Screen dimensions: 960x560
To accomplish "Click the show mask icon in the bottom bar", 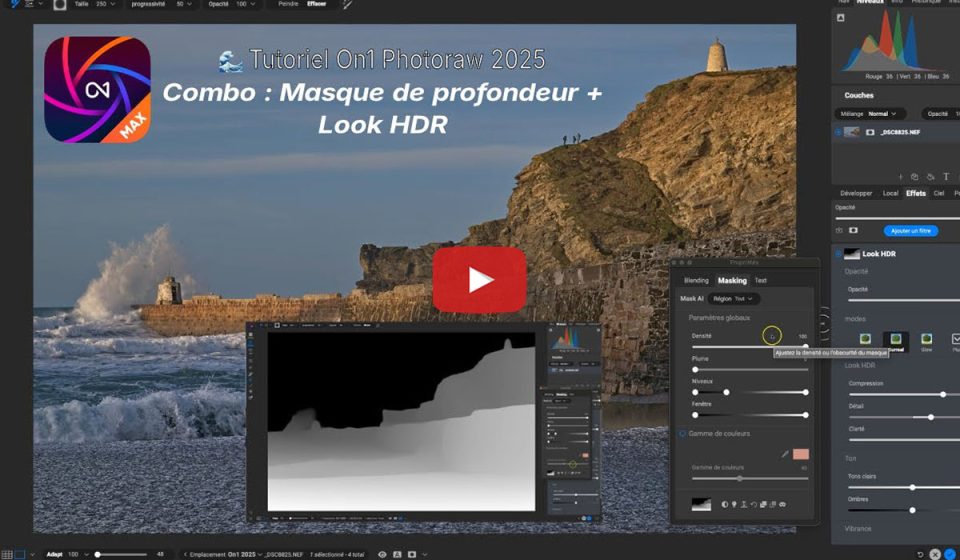I will (411, 554).
